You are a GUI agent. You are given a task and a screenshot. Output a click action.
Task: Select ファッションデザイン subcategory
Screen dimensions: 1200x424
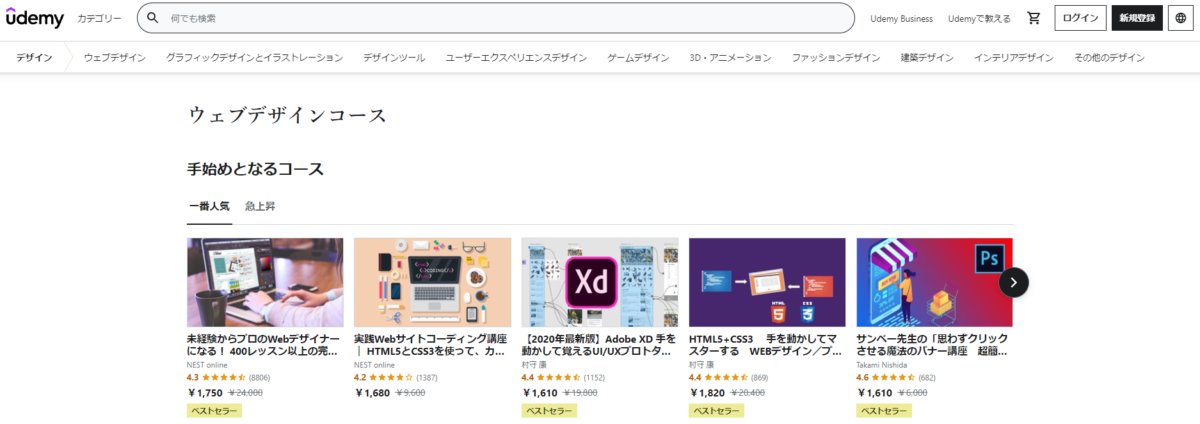pos(836,58)
